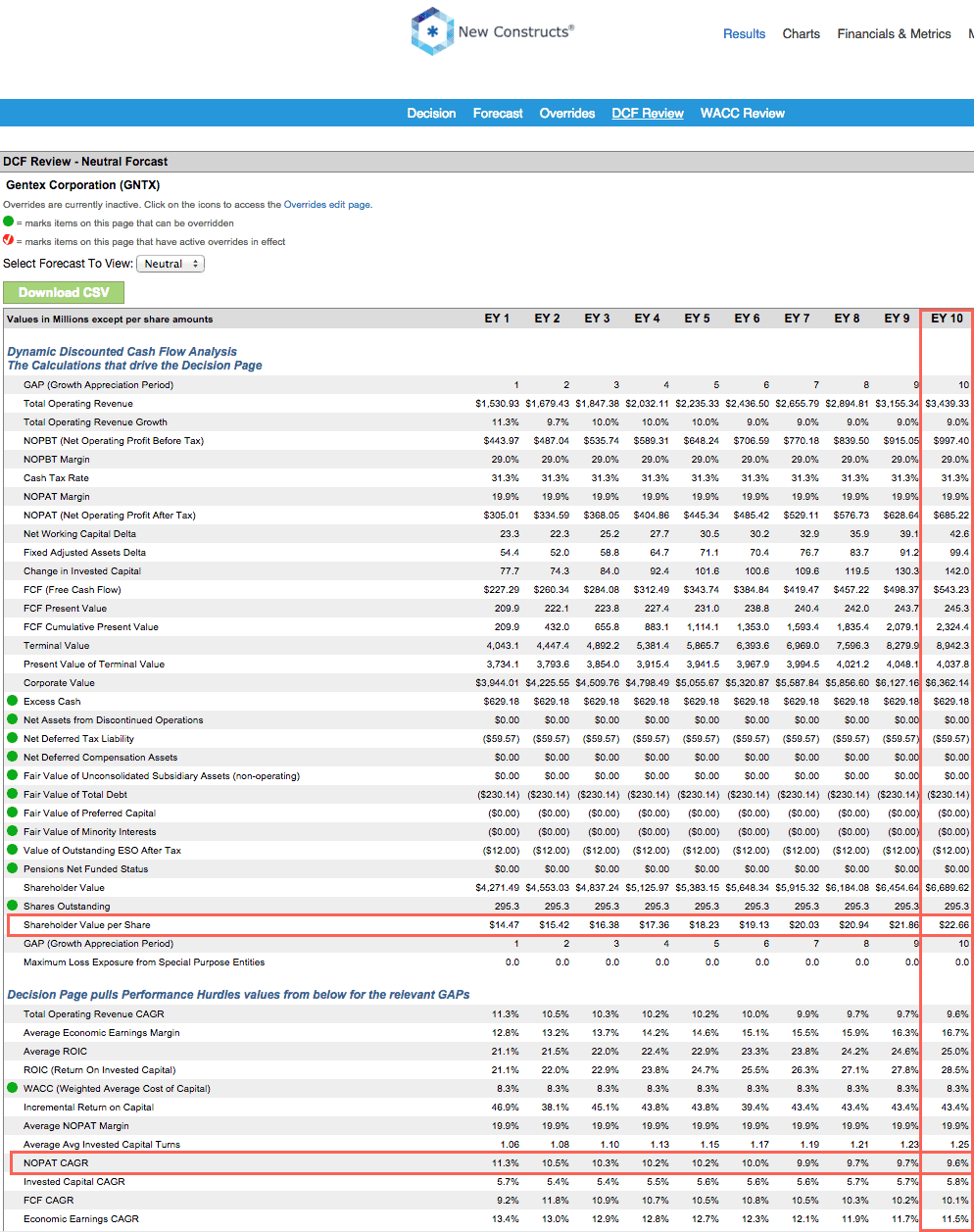The image size is (974, 1232).
Task: Click the 9.6% NOPAT CAGR EY 10 cell
Action: tap(957, 1162)
